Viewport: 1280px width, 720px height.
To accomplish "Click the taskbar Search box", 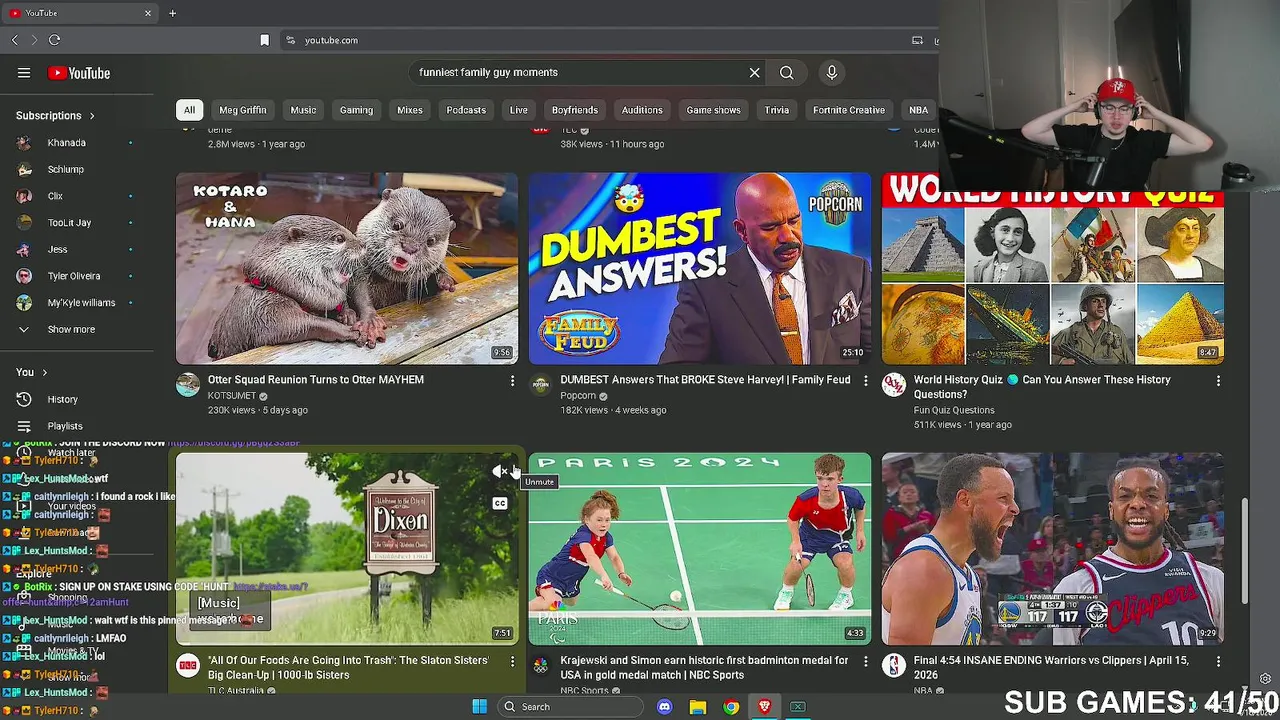I will (x=571, y=707).
